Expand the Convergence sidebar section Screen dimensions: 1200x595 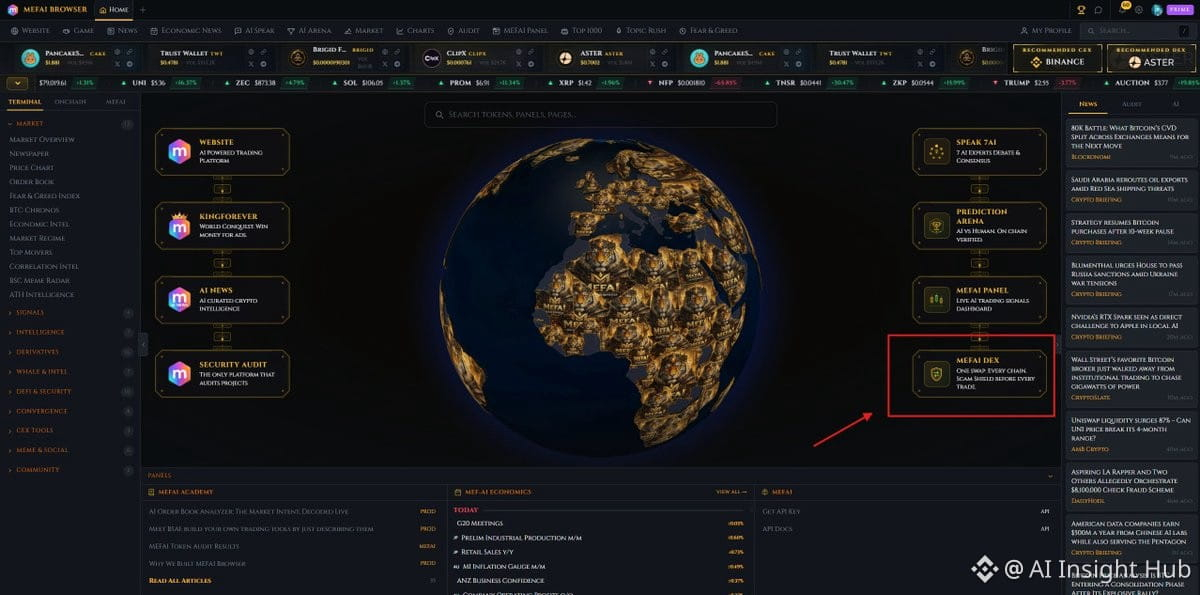(70, 411)
